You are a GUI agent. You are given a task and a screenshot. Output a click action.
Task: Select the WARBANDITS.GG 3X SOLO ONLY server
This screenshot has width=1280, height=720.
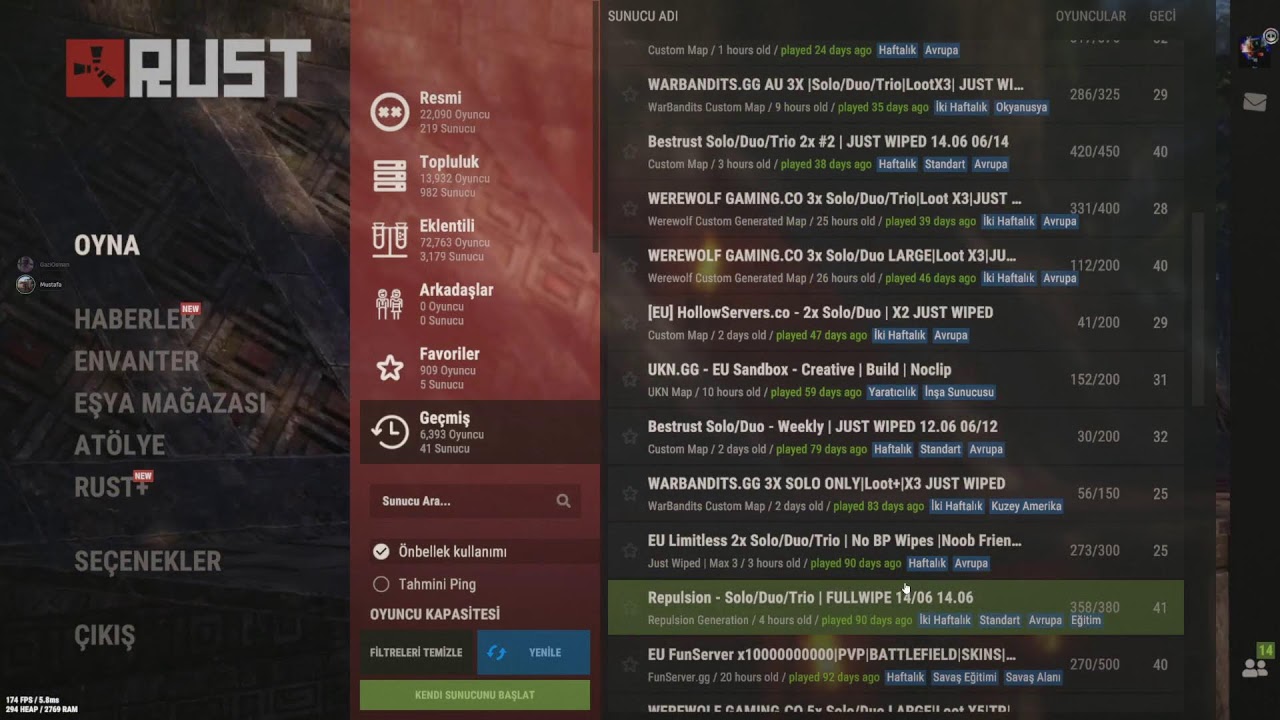click(x=896, y=494)
